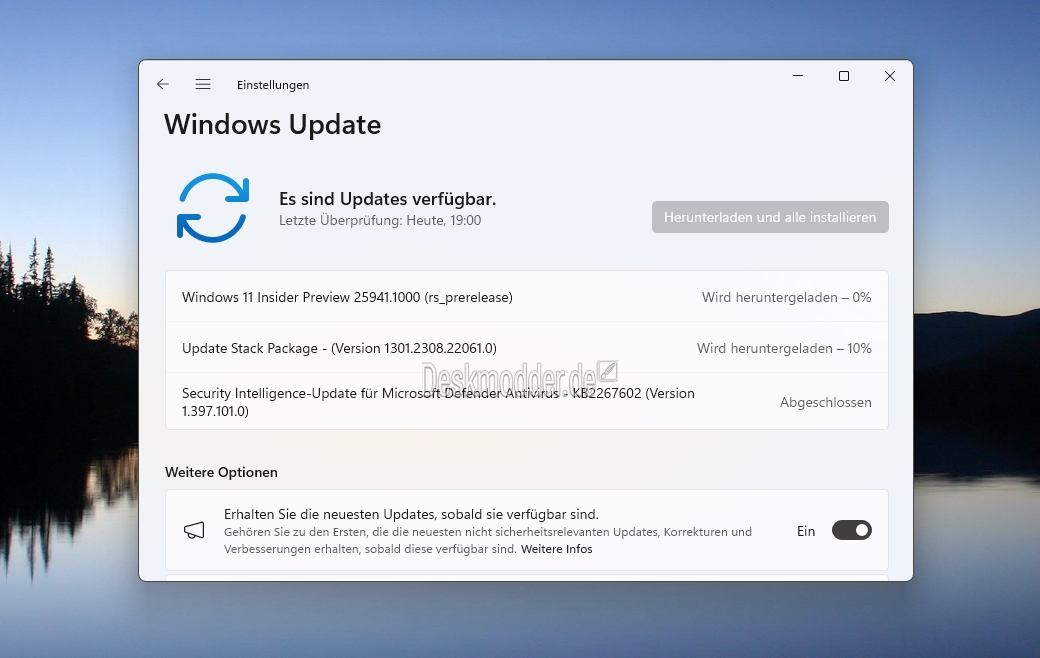Close the Einstellungen window

pyautogui.click(x=890, y=76)
